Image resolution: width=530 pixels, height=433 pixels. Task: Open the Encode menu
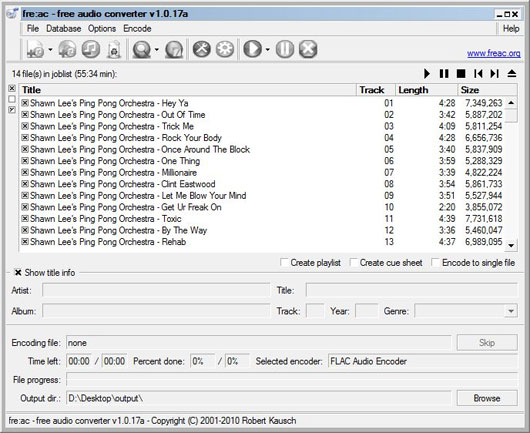[x=137, y=29]
